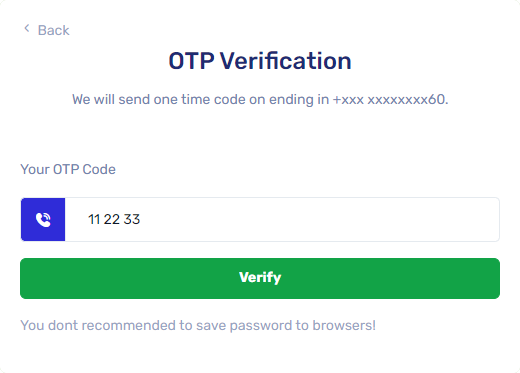Click the one time code description text
The width and height of the screenshot is (520, 373).
pos(260,99)
